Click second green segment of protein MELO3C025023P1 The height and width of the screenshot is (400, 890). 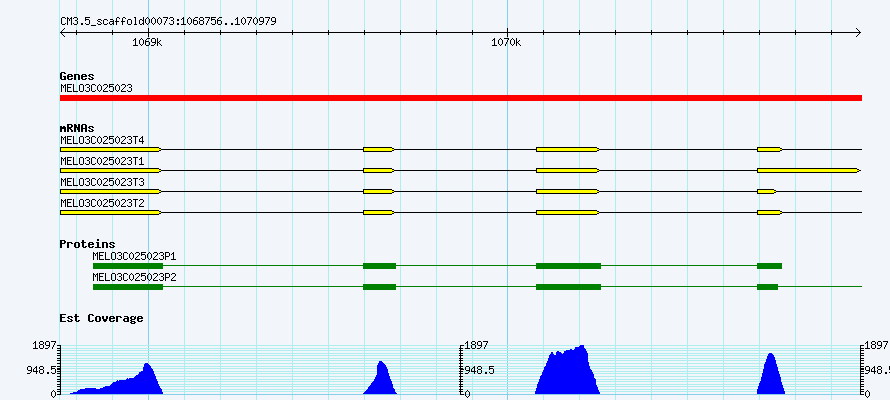pyautogui.click(x=379, y=266)
